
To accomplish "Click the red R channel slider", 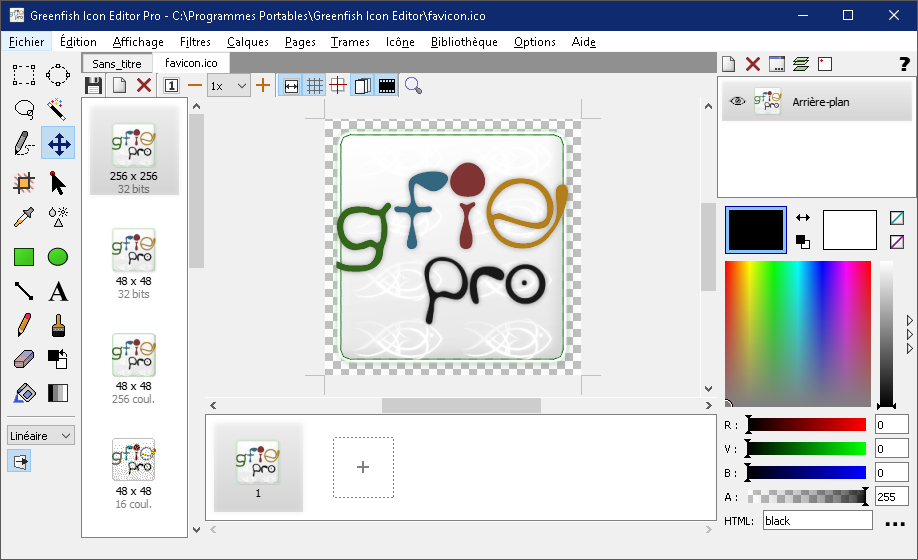I will coord(807,425).
